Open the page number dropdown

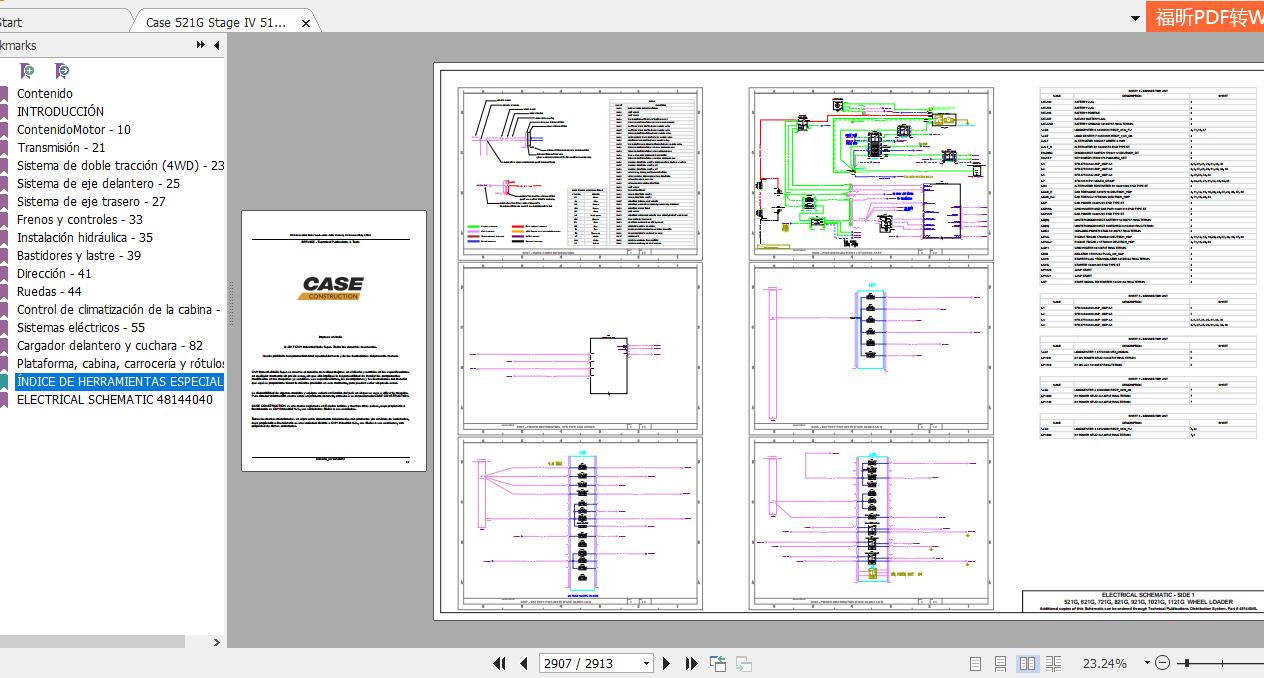pyautogui.click(x=646, y=663)
